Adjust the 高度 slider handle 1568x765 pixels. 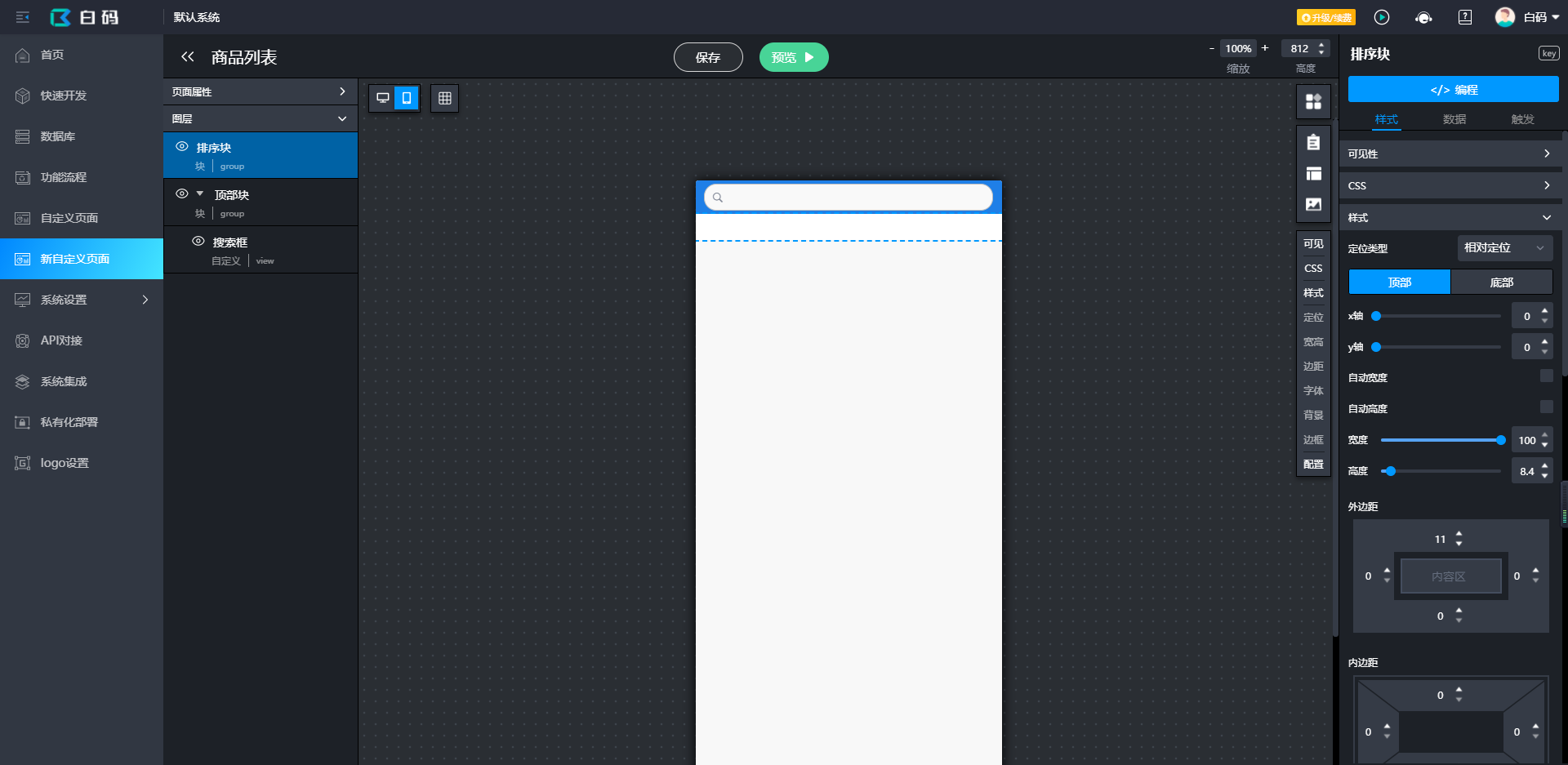coord(1391,471)
